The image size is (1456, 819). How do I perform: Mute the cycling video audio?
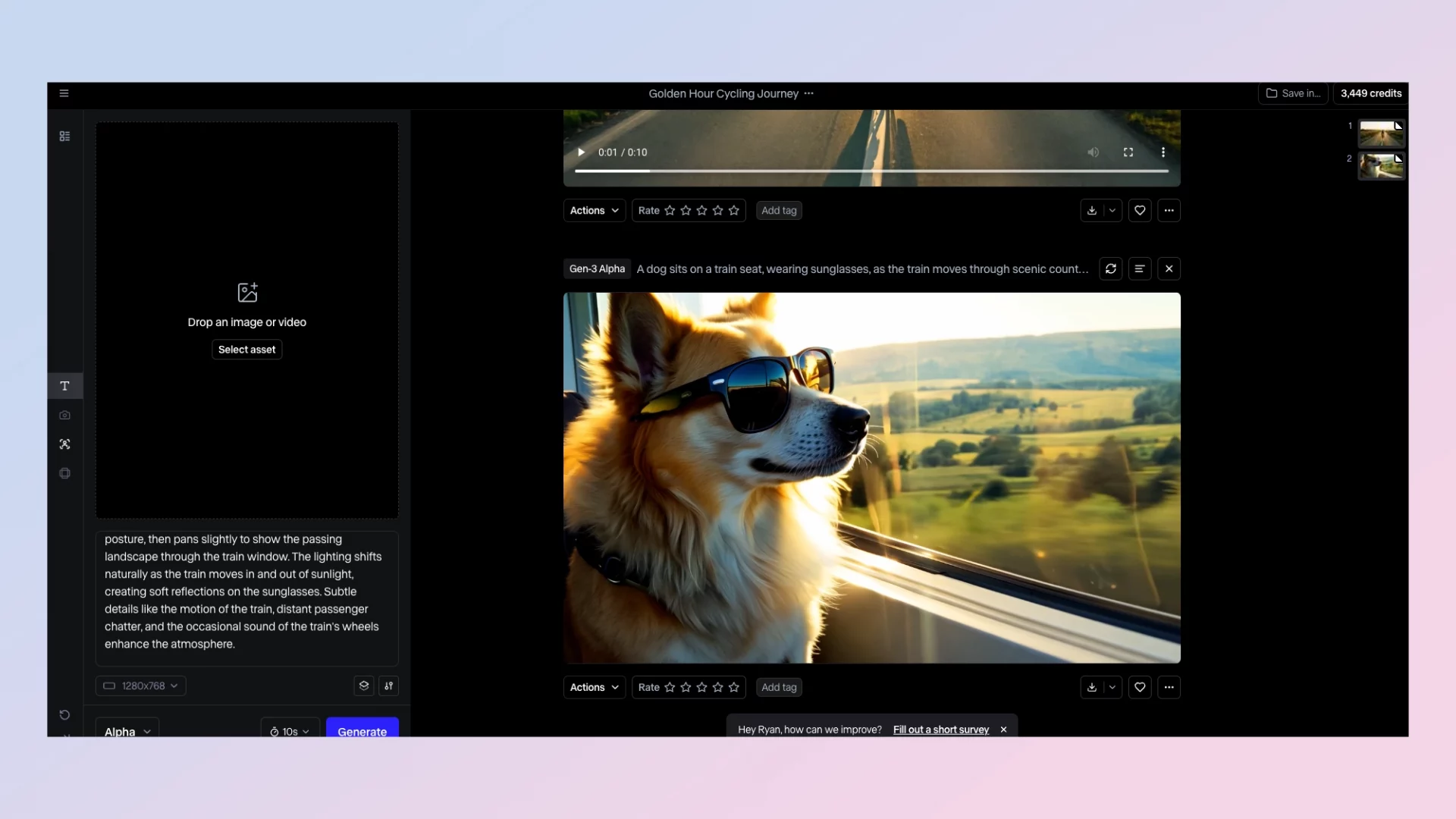point(1093,152)
